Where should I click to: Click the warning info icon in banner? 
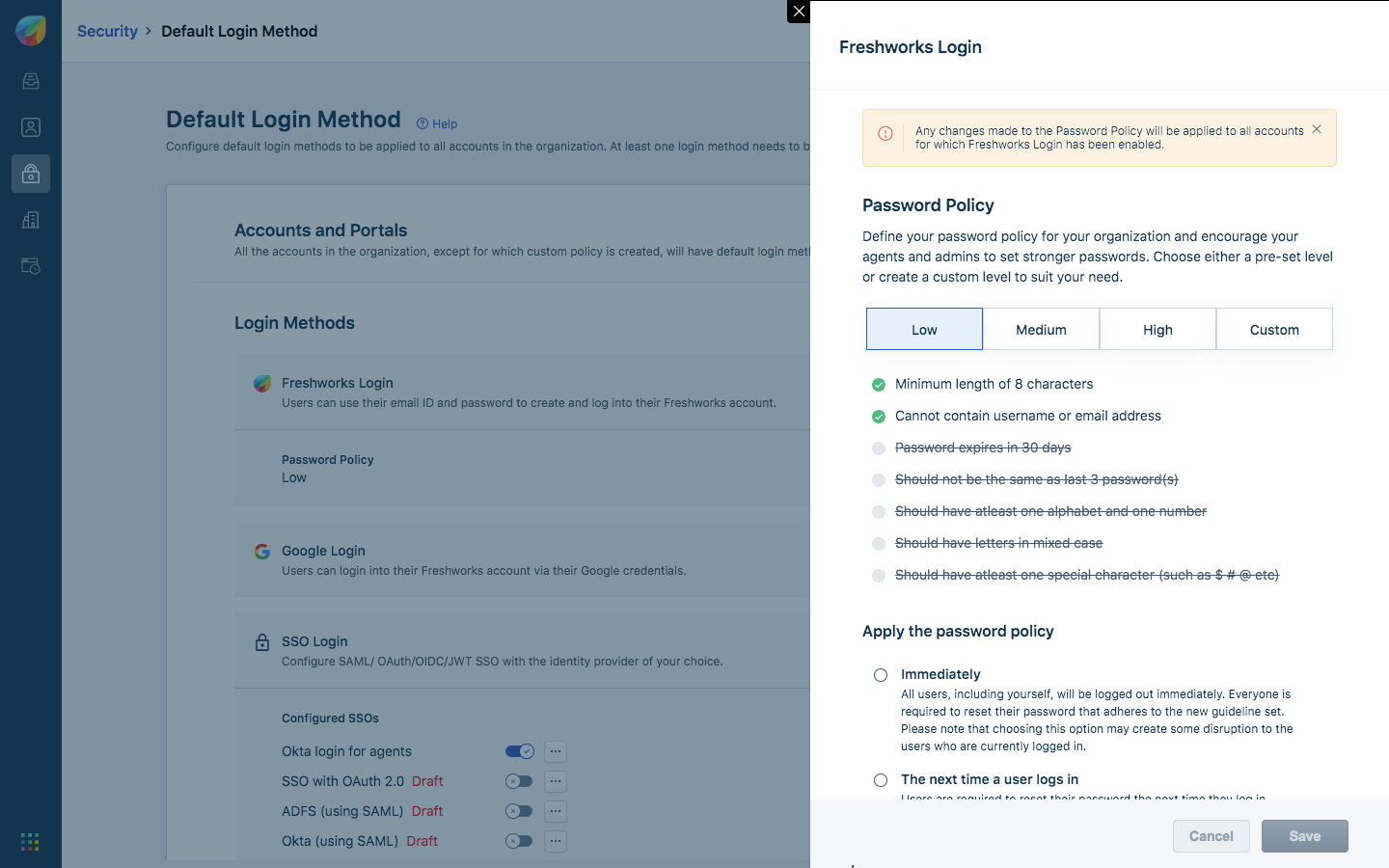[885, 134]
